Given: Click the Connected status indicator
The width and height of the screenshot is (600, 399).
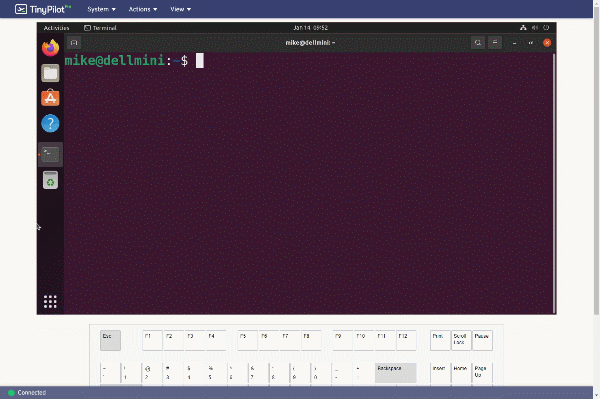Looking at the screenshot, I should coord(27,392).
